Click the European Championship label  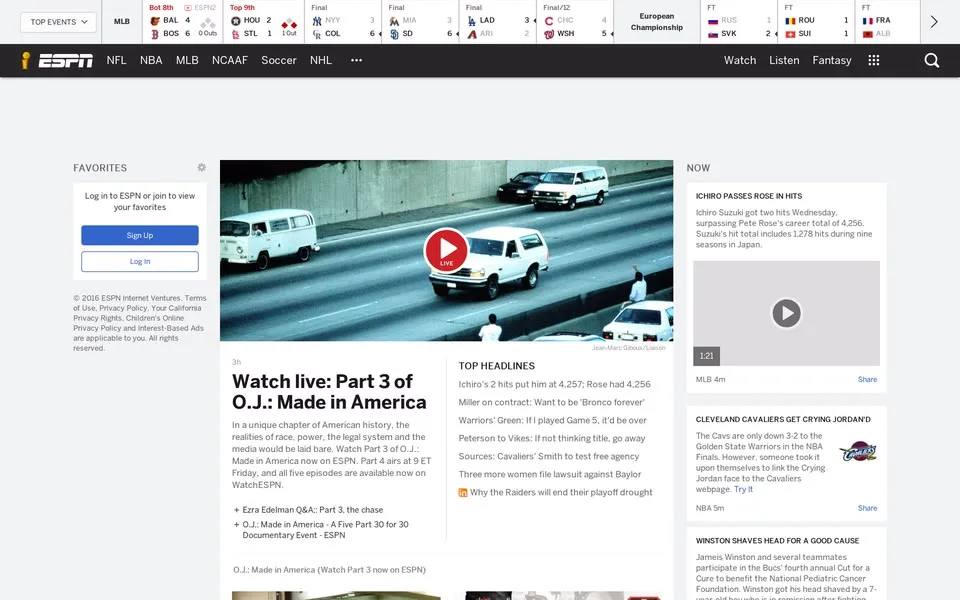[656, 22]
